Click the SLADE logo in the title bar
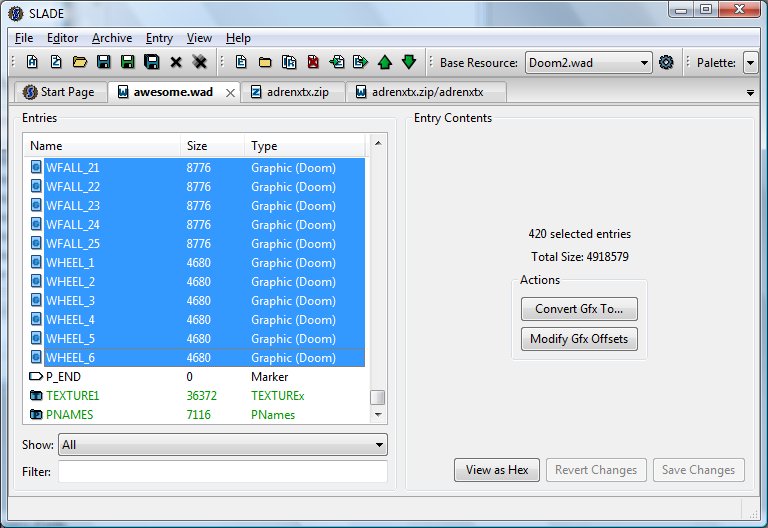 coord(16,13)
